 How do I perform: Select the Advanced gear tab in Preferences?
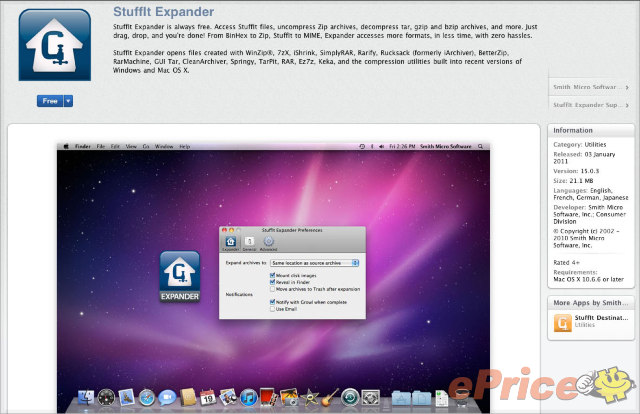pos(268,243)
